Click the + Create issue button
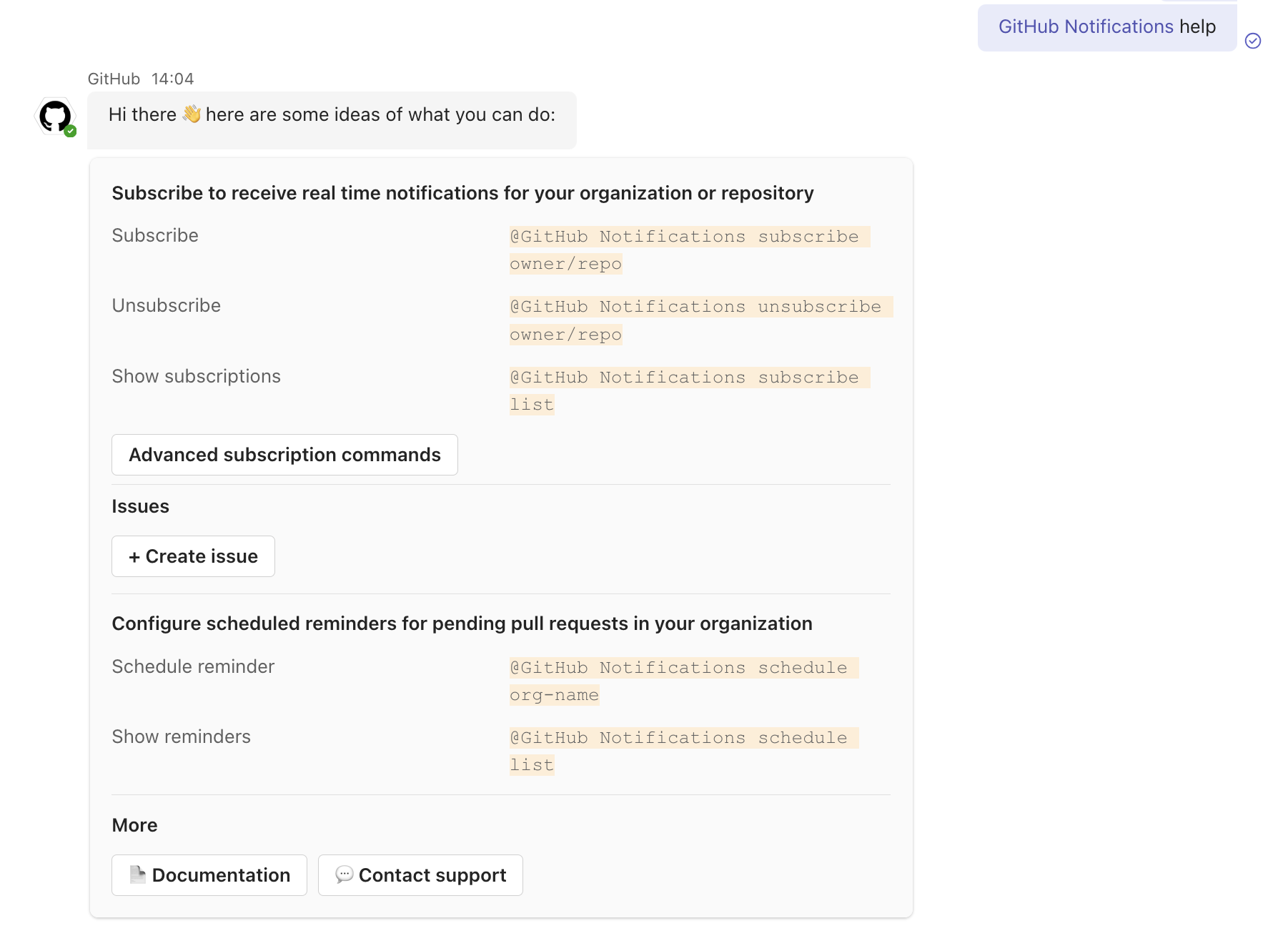The image size is (1288, 941). (193, 556)
